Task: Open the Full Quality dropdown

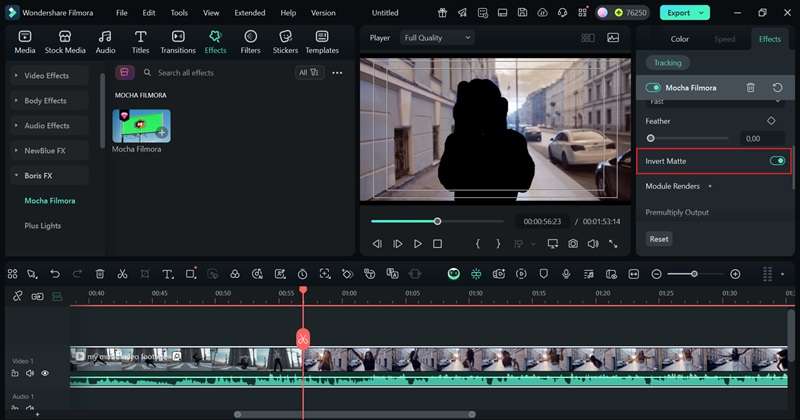Action: click(x=437, y=38)
